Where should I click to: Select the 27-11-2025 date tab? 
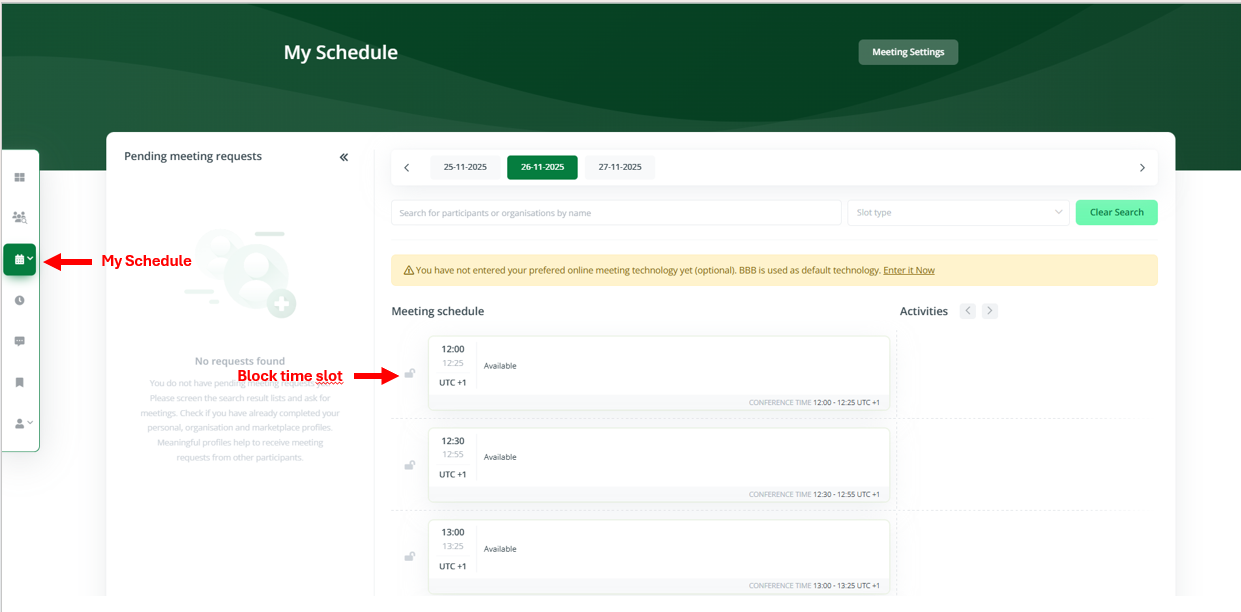[x=620, y=167]
